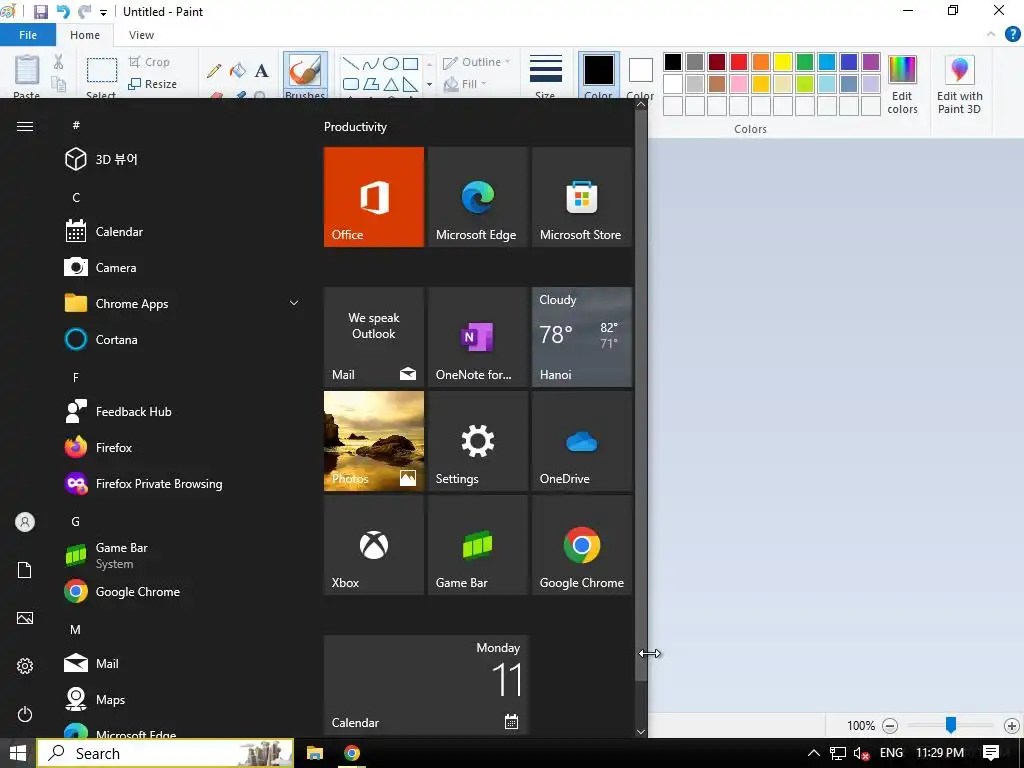Image resolution: width=1024 pixels, height=768 pixels.
Task: Open Paint Help question mark button
Action: coord(1012,34)
